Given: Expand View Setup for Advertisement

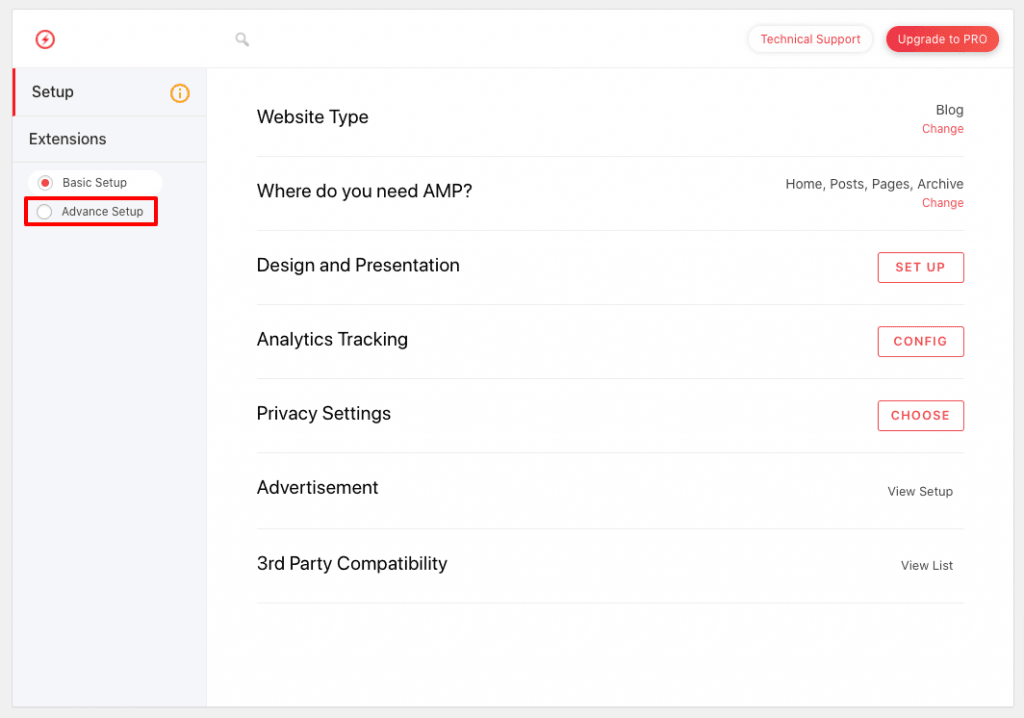Looking at the screenshot, I should 920,491.
